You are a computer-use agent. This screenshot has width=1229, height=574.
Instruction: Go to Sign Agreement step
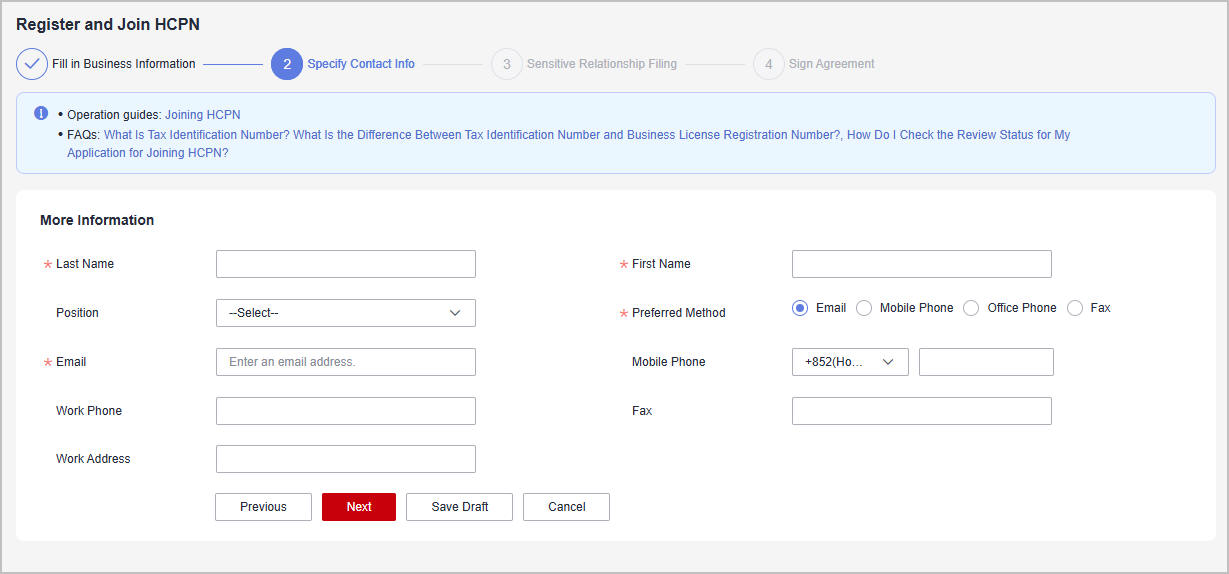click(831, 64)
